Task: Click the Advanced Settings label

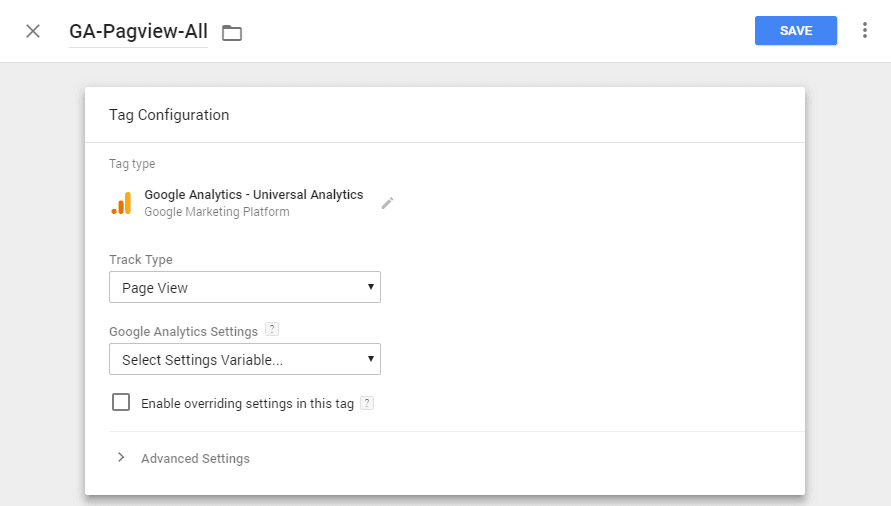Action: (x=195, y=458)
